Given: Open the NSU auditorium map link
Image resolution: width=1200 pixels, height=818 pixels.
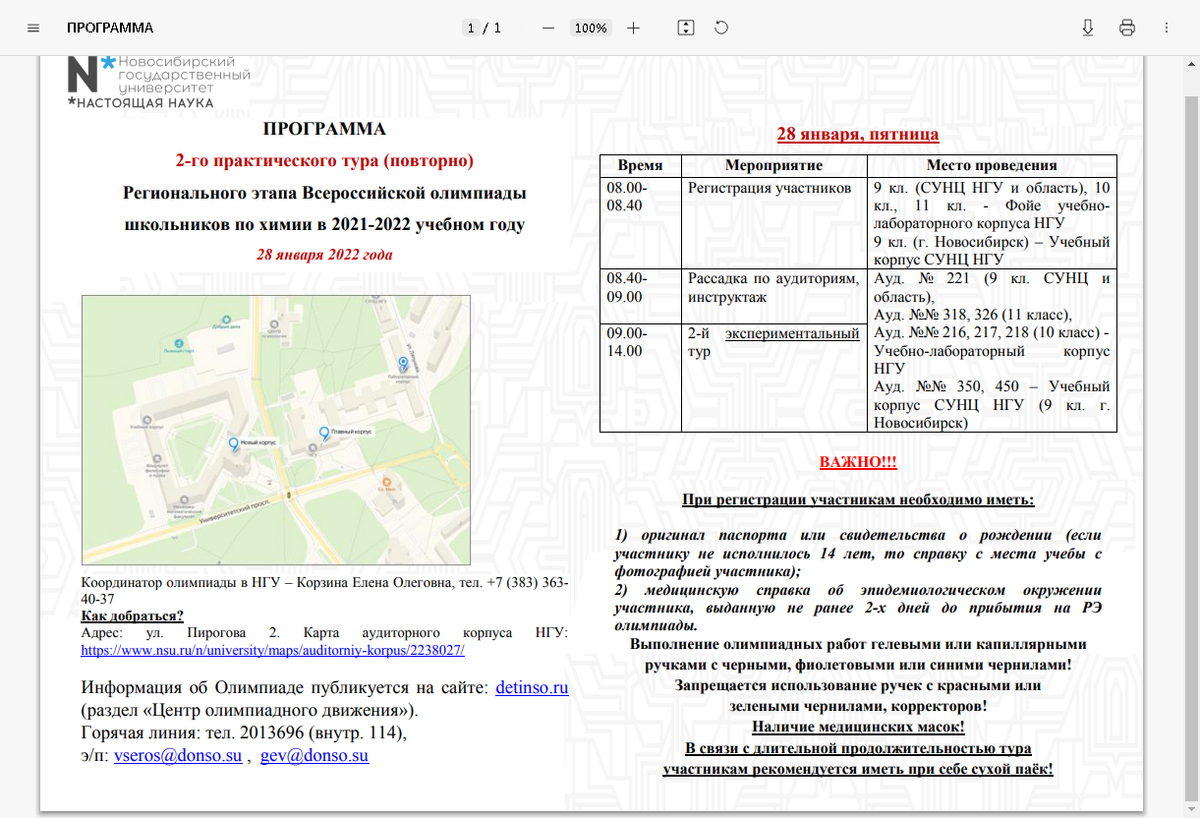Looking at the screenshot, I should tap(273, 649).
